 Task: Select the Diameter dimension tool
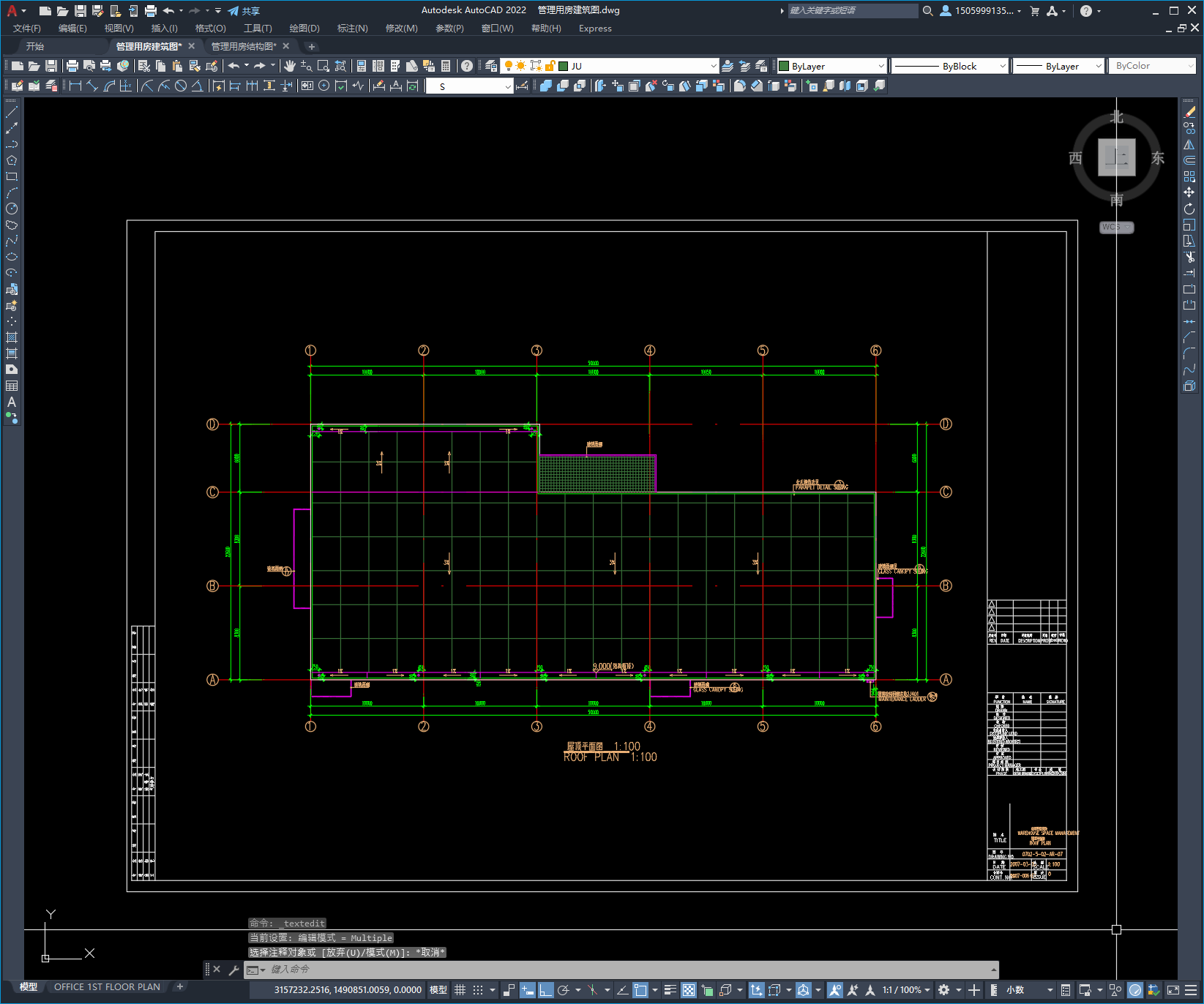coord(181,86)
